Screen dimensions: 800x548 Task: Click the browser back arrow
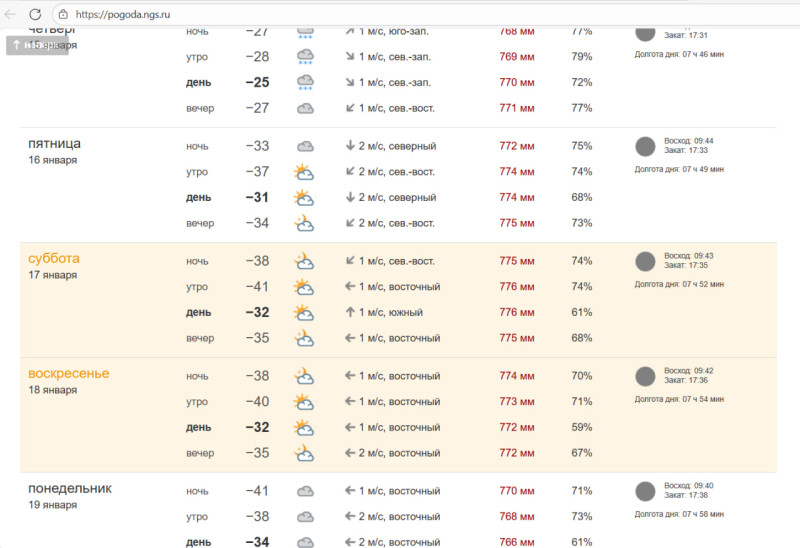tap(11, 14)
